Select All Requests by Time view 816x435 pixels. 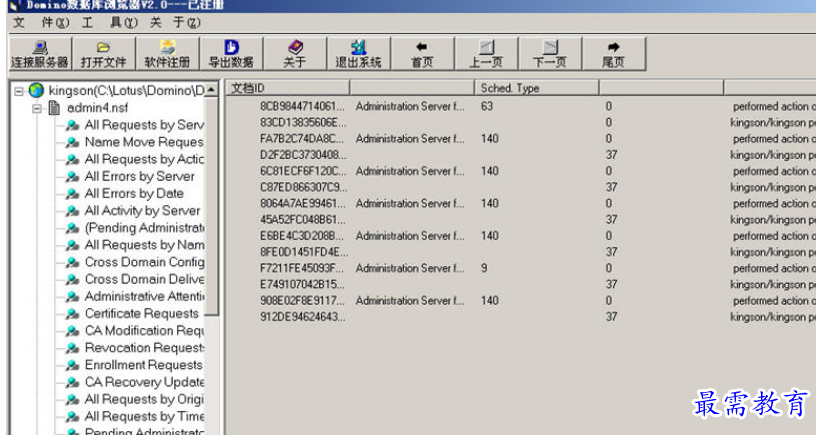point(144,416)
